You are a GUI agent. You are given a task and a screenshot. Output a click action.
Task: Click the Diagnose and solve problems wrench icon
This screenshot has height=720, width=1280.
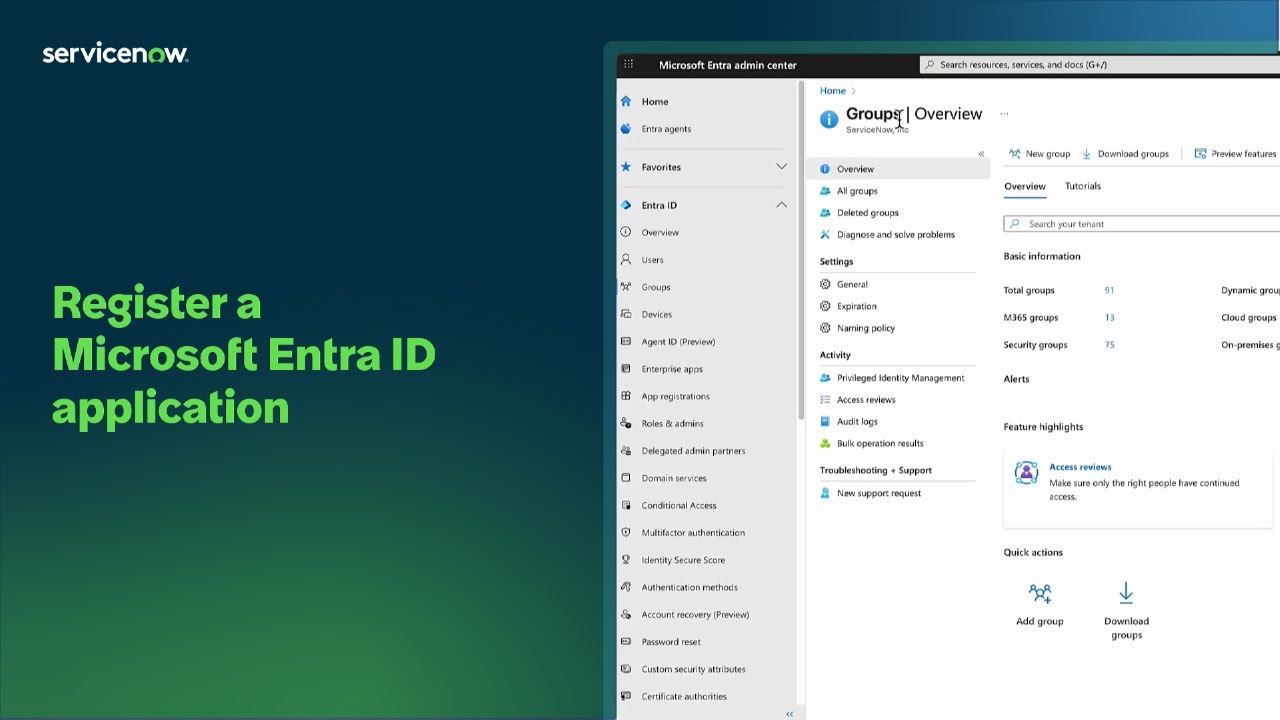point(825,235)
